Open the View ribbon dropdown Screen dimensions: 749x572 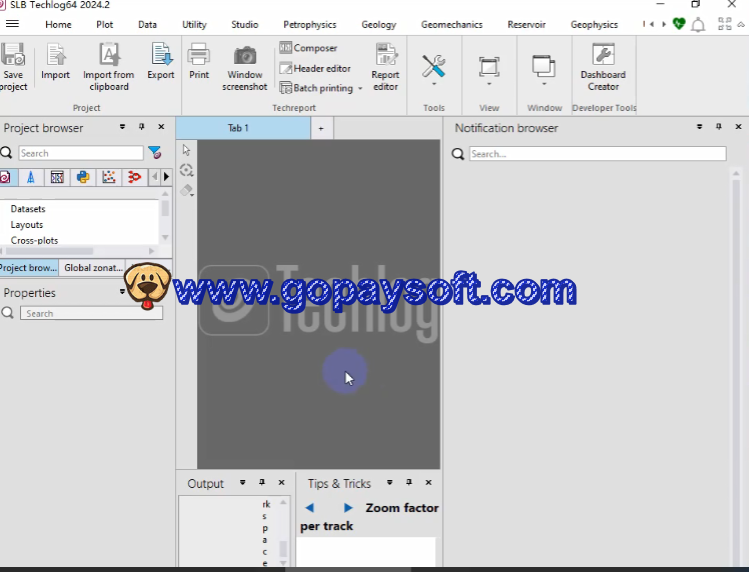coord(489,70)
